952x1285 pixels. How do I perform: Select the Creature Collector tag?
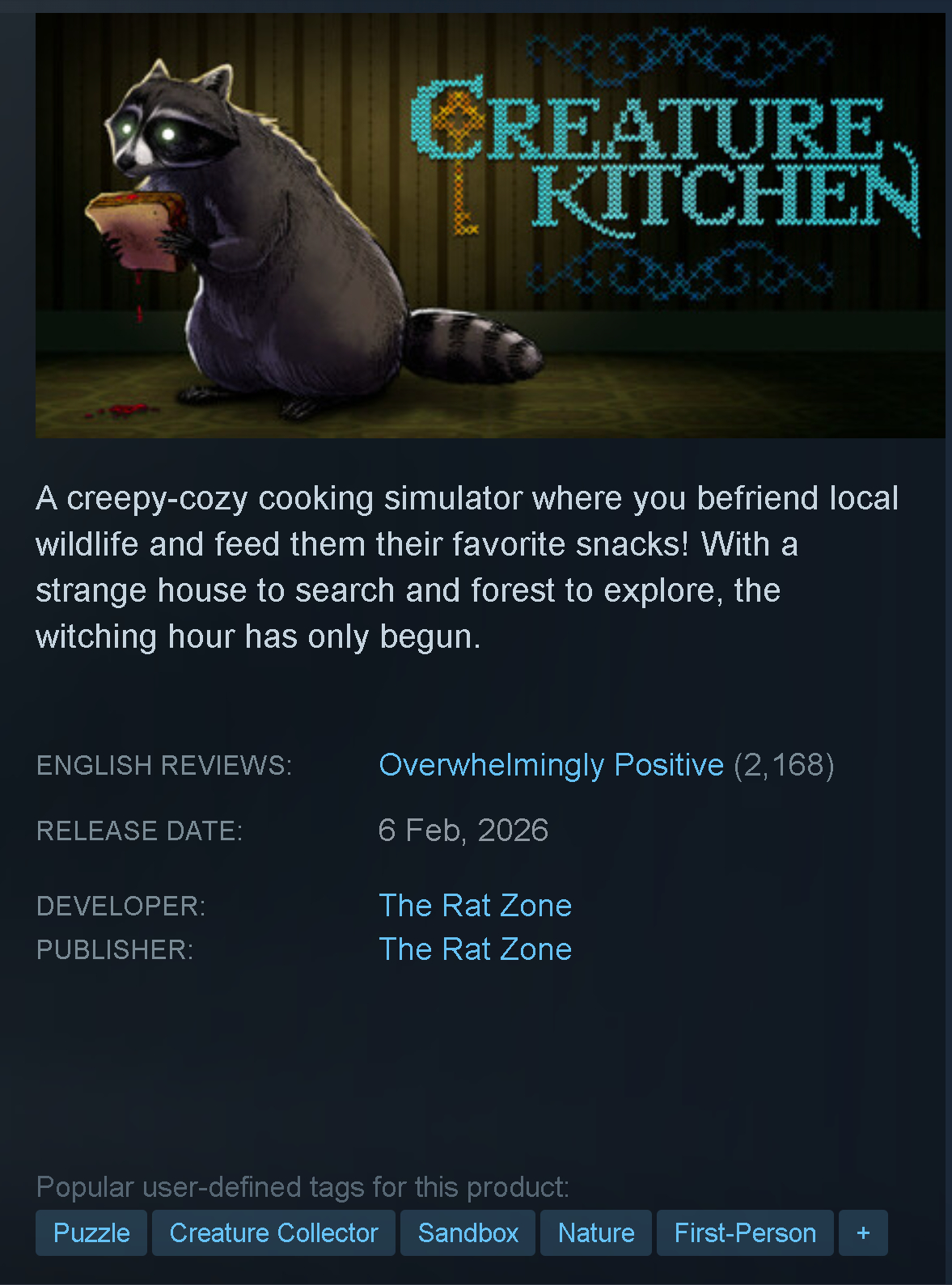[273, 1232]
